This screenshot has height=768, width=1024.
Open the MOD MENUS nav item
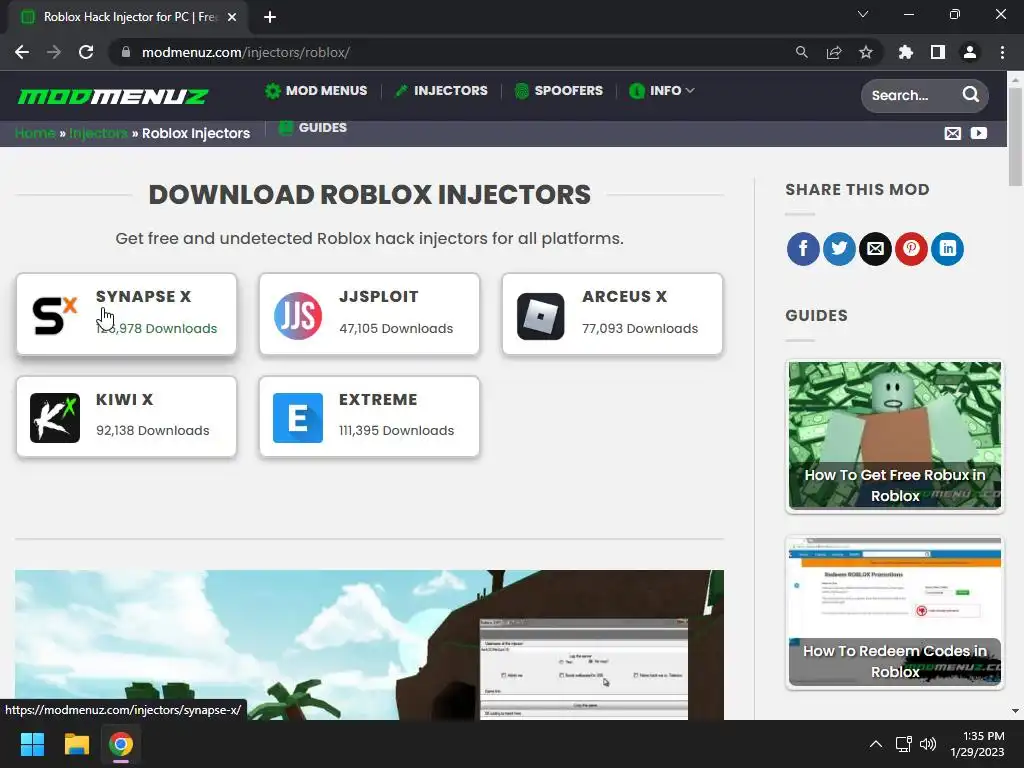point(316,91)
